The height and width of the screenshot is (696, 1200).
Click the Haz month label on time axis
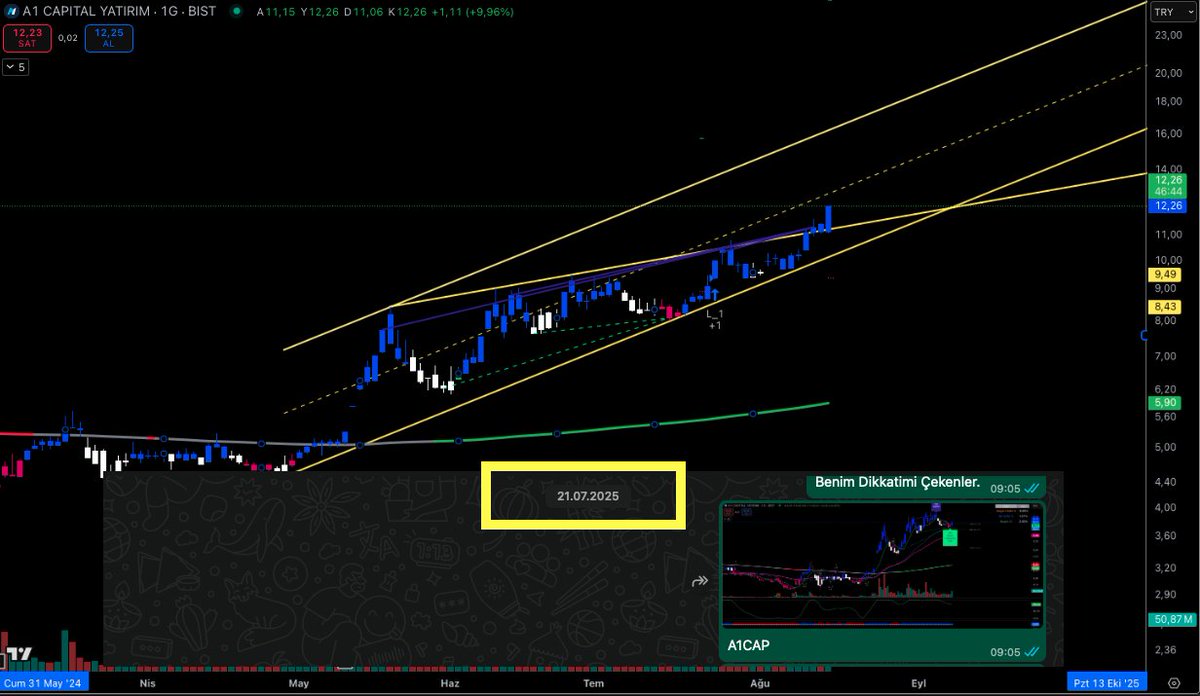click(450, 683)
